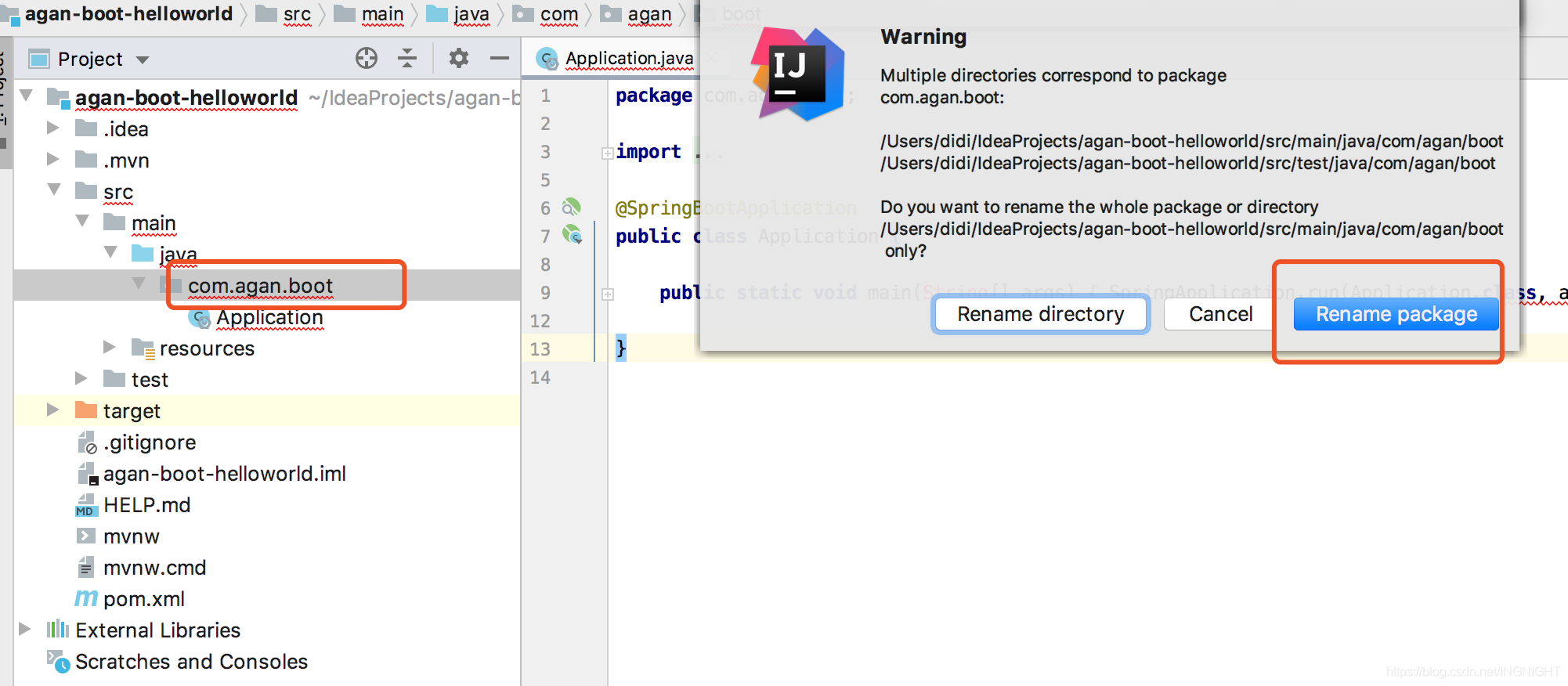Cancel the Warning dialog
This screenshot has width=1568, height=686.
click(1220, 314)
